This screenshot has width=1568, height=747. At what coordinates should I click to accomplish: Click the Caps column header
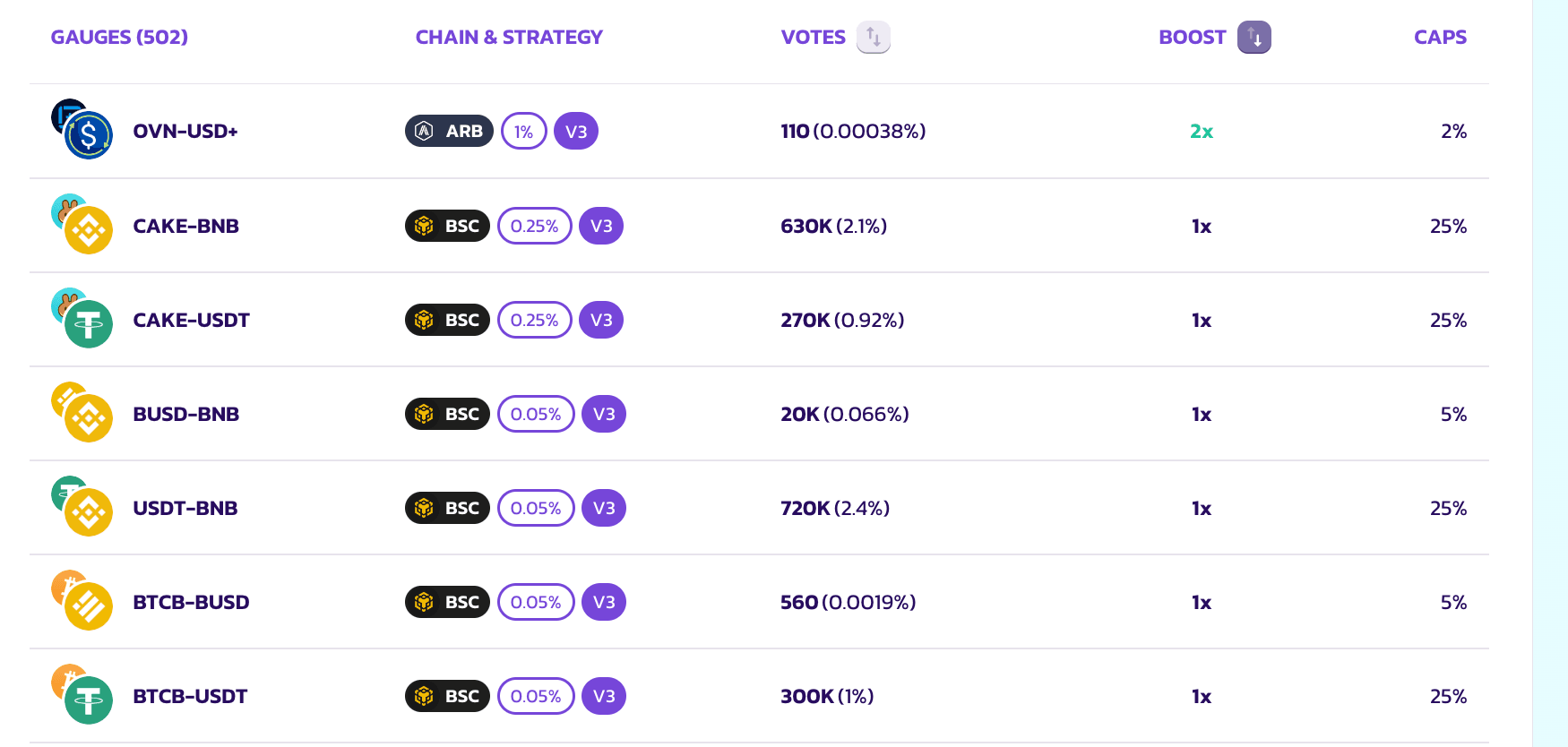tap(1440, 38)
